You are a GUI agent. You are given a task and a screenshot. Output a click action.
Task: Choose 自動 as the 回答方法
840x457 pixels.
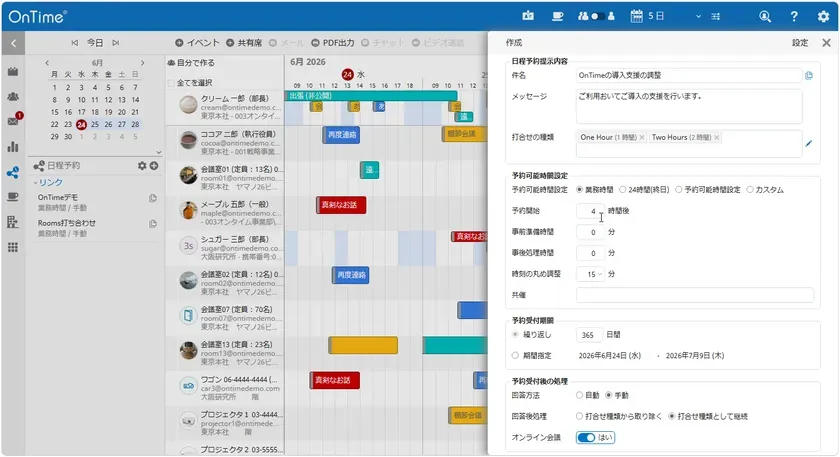tap(580, 395)
